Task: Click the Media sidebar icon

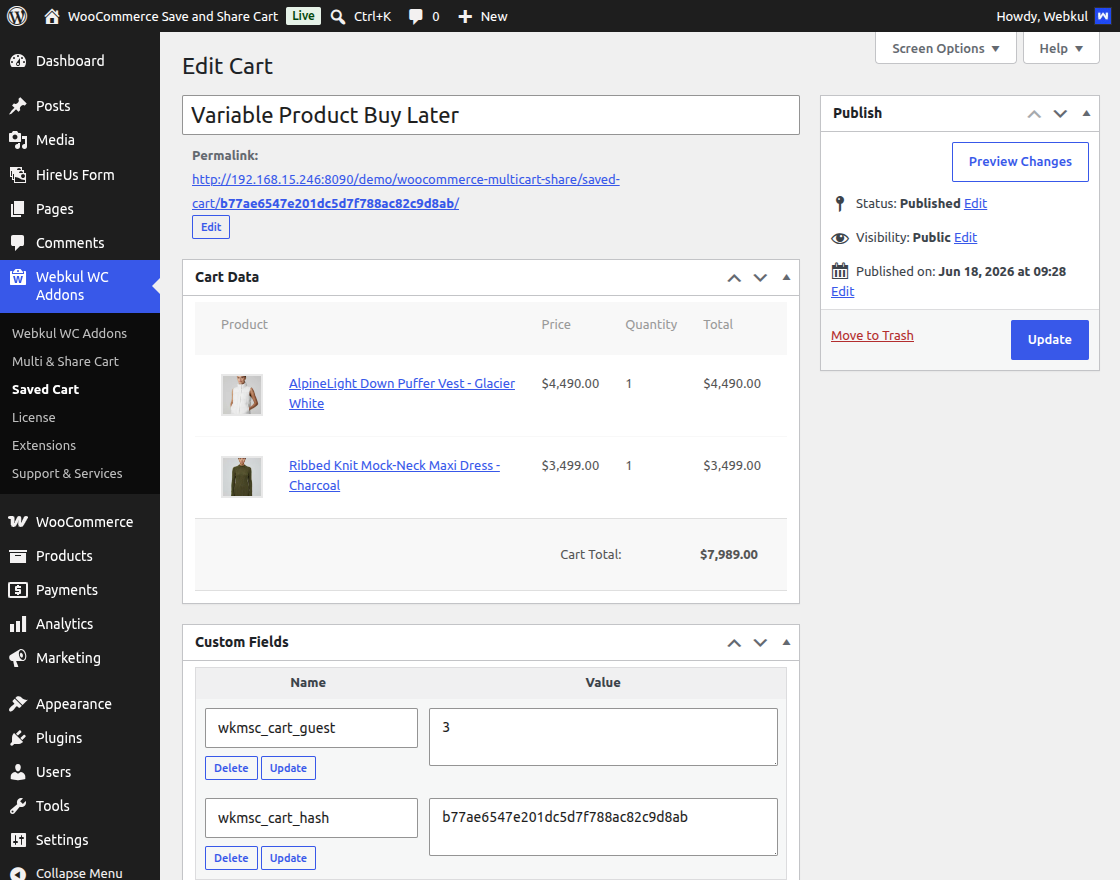Action: [18, 140]
